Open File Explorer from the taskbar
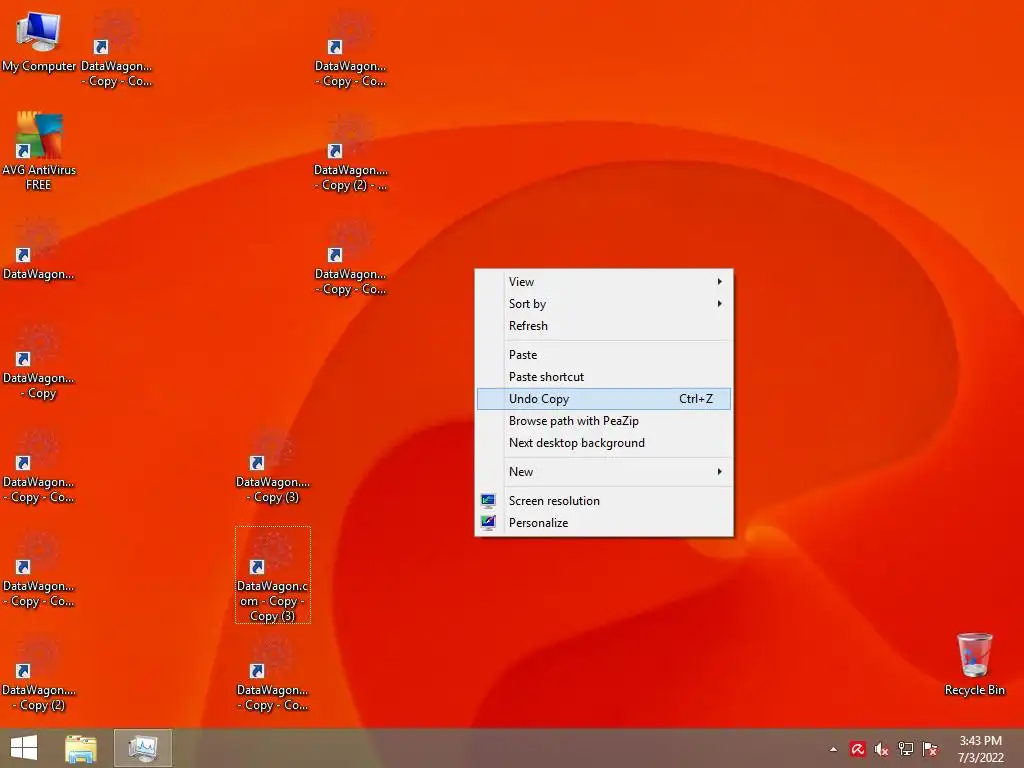The image size is (1024, 768). [x=80, y=748]
